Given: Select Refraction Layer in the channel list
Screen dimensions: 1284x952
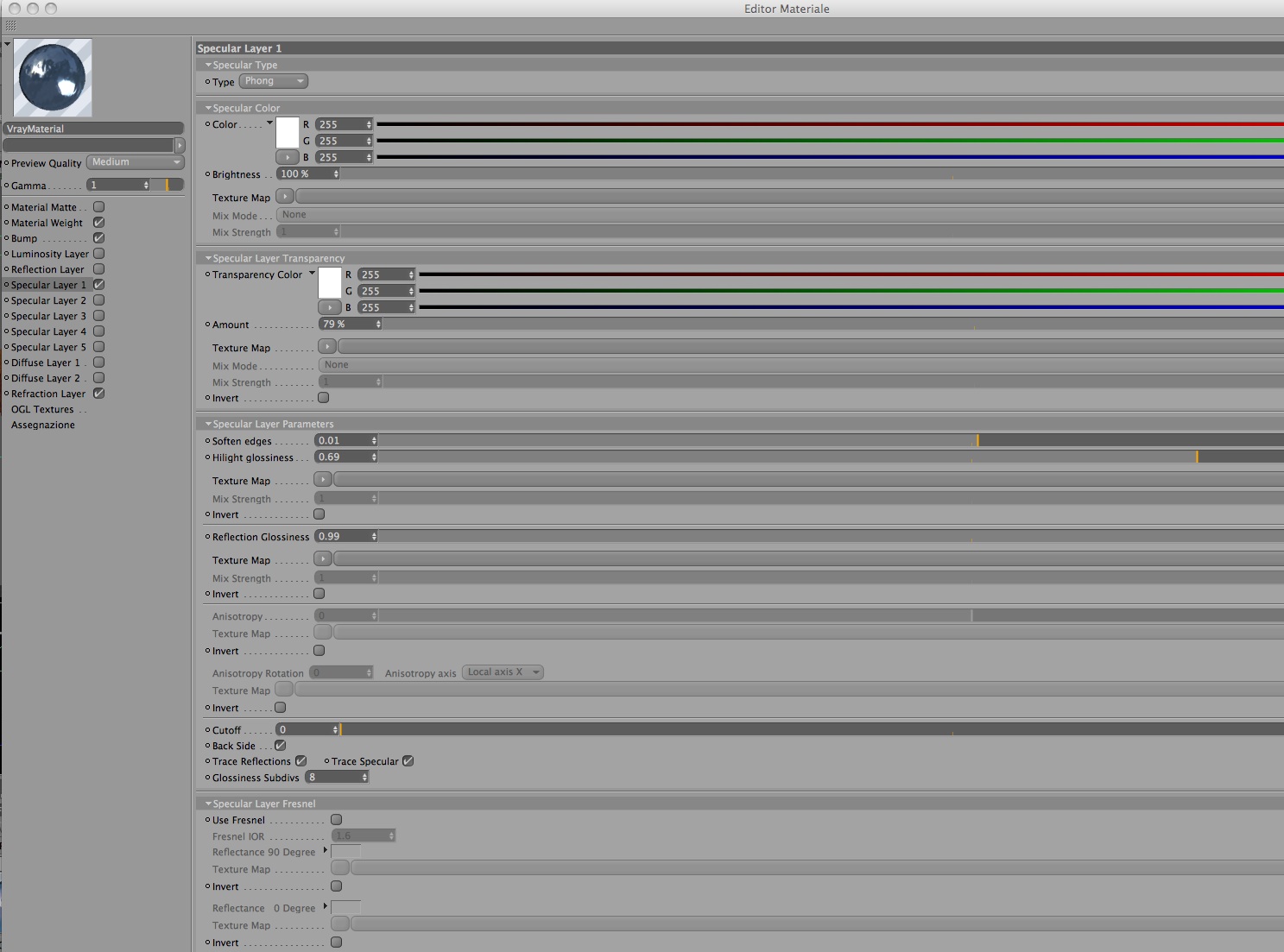Looking at the screenshot, I should (48, 394).
